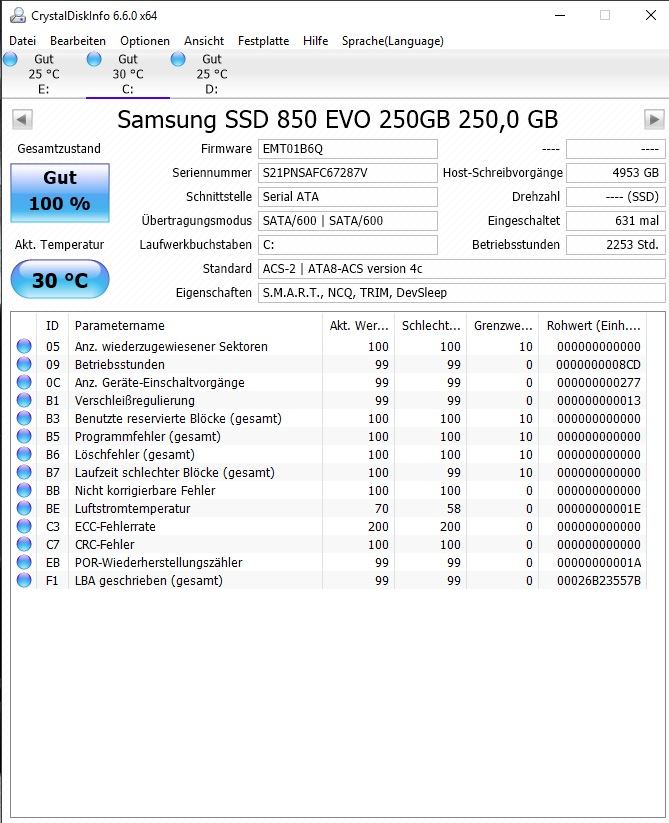
Task: Go to previous disk with left arrow
Action: click(x=22, y=120)
